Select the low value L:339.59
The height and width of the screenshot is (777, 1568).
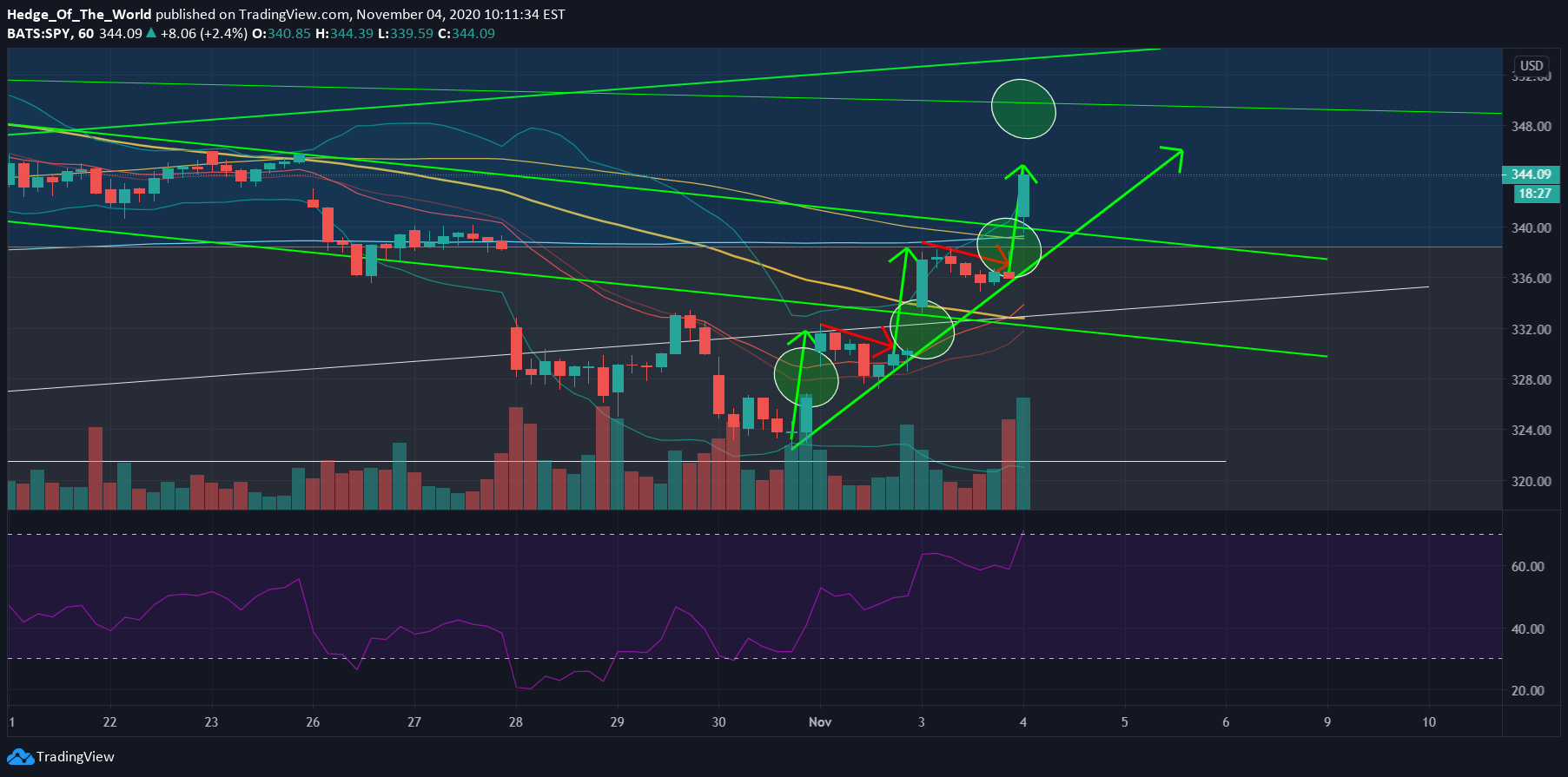(x=405, y=34)
